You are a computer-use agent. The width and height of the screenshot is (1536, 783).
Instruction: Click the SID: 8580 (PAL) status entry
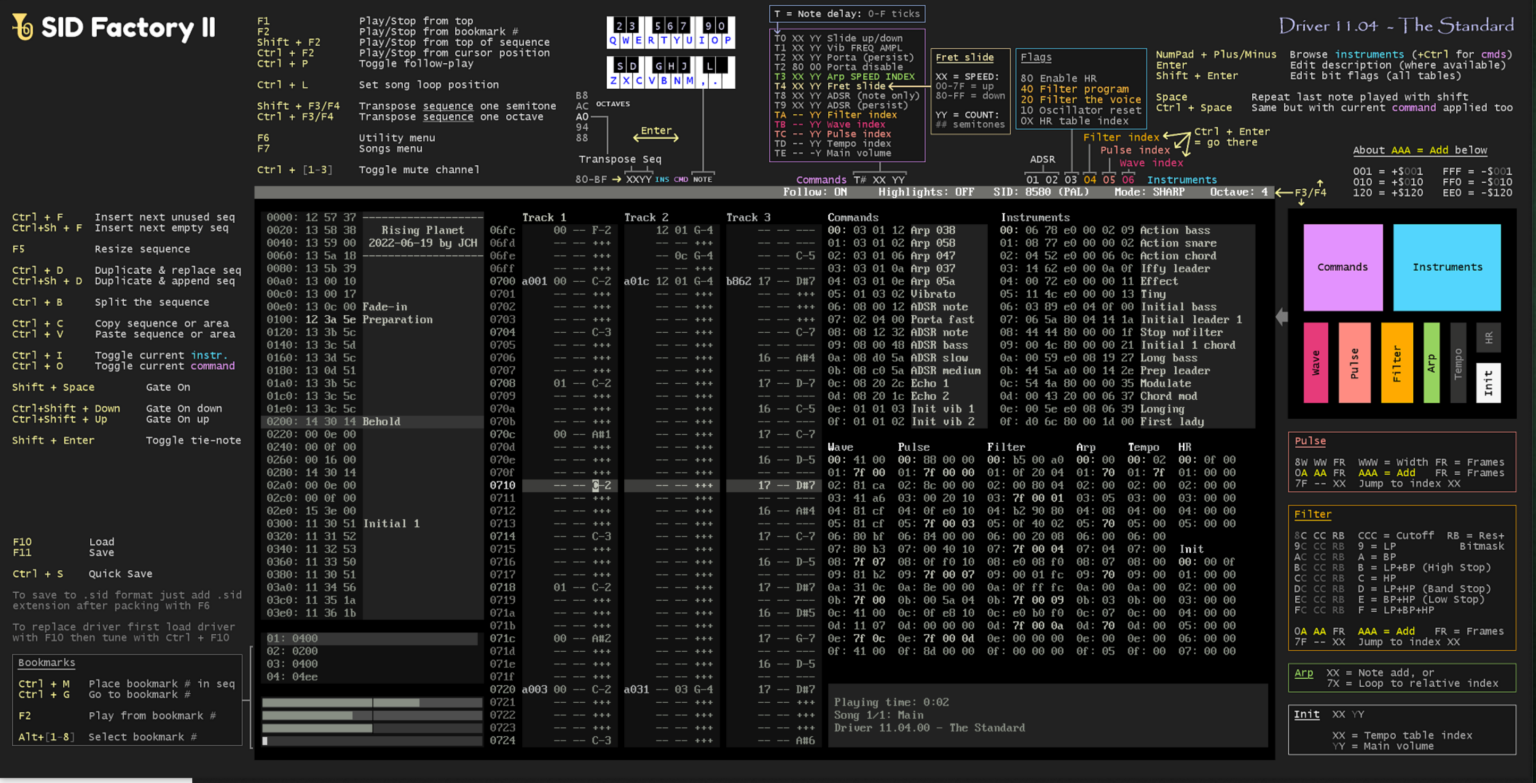tap(1041, 192)
